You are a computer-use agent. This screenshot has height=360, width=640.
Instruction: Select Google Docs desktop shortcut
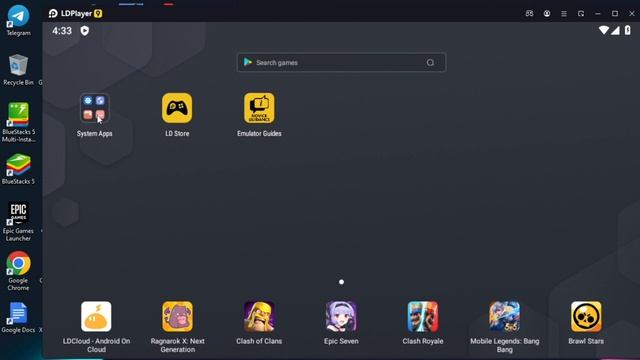(18, 318)
